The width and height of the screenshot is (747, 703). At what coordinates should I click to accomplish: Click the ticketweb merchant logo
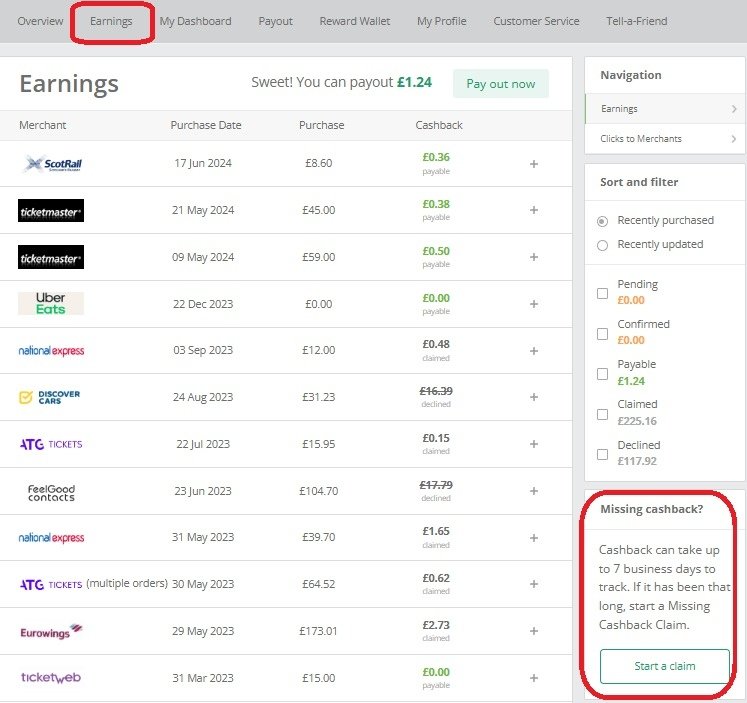(51, 678)
